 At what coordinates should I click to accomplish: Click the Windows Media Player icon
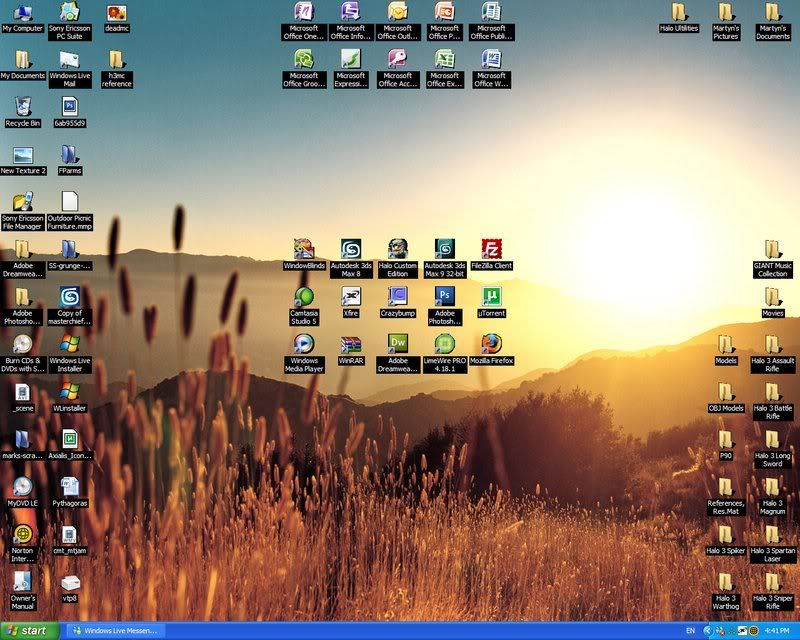pyautogui.click(x=304, y=343)
